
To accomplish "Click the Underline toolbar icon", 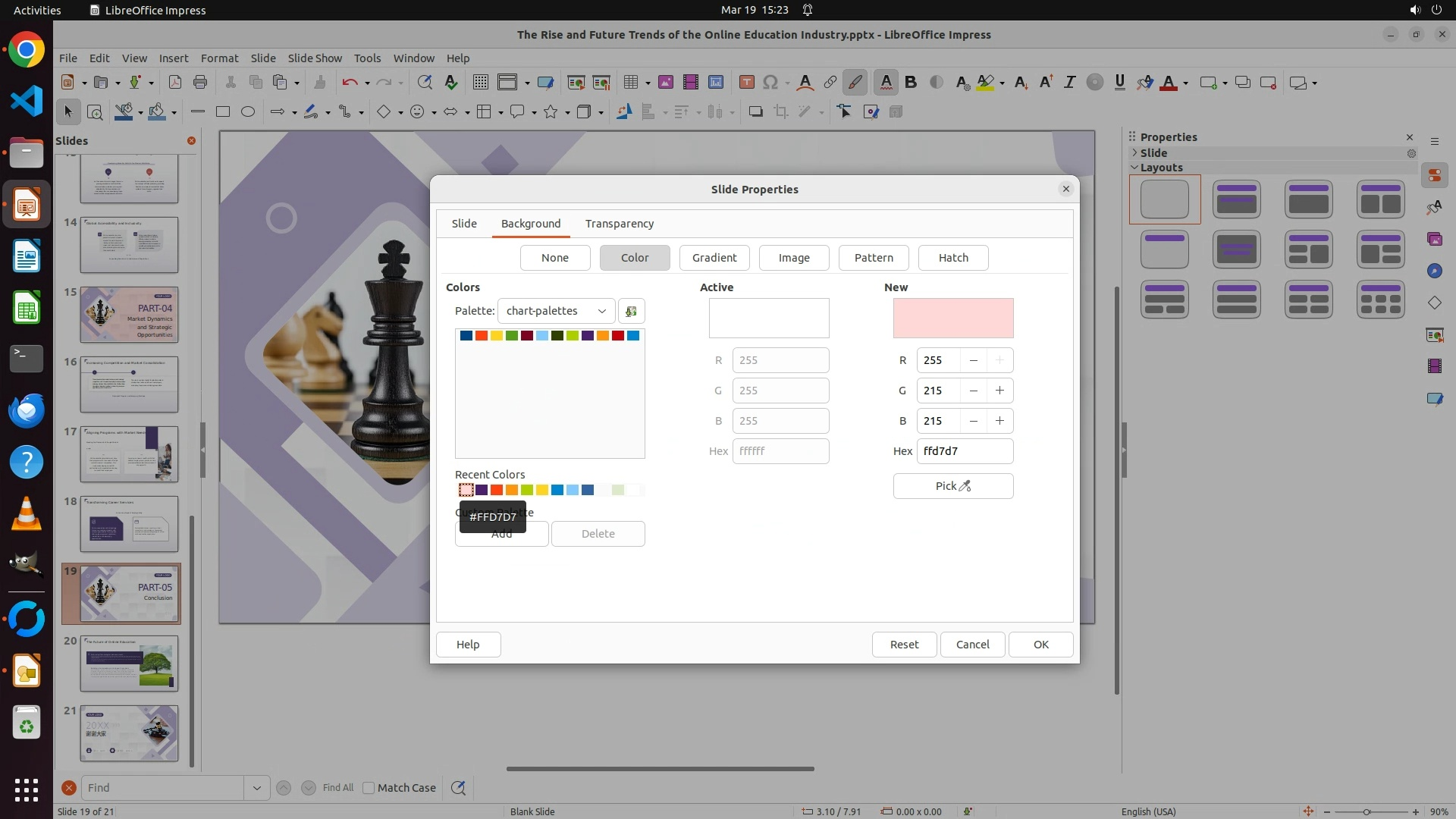I will pos(1119,83).
